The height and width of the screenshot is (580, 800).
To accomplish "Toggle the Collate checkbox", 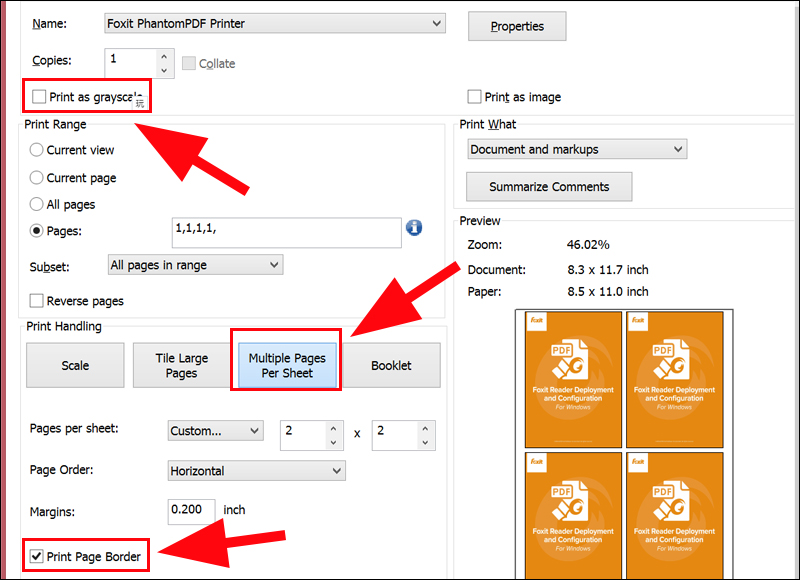I will [189, 63].
